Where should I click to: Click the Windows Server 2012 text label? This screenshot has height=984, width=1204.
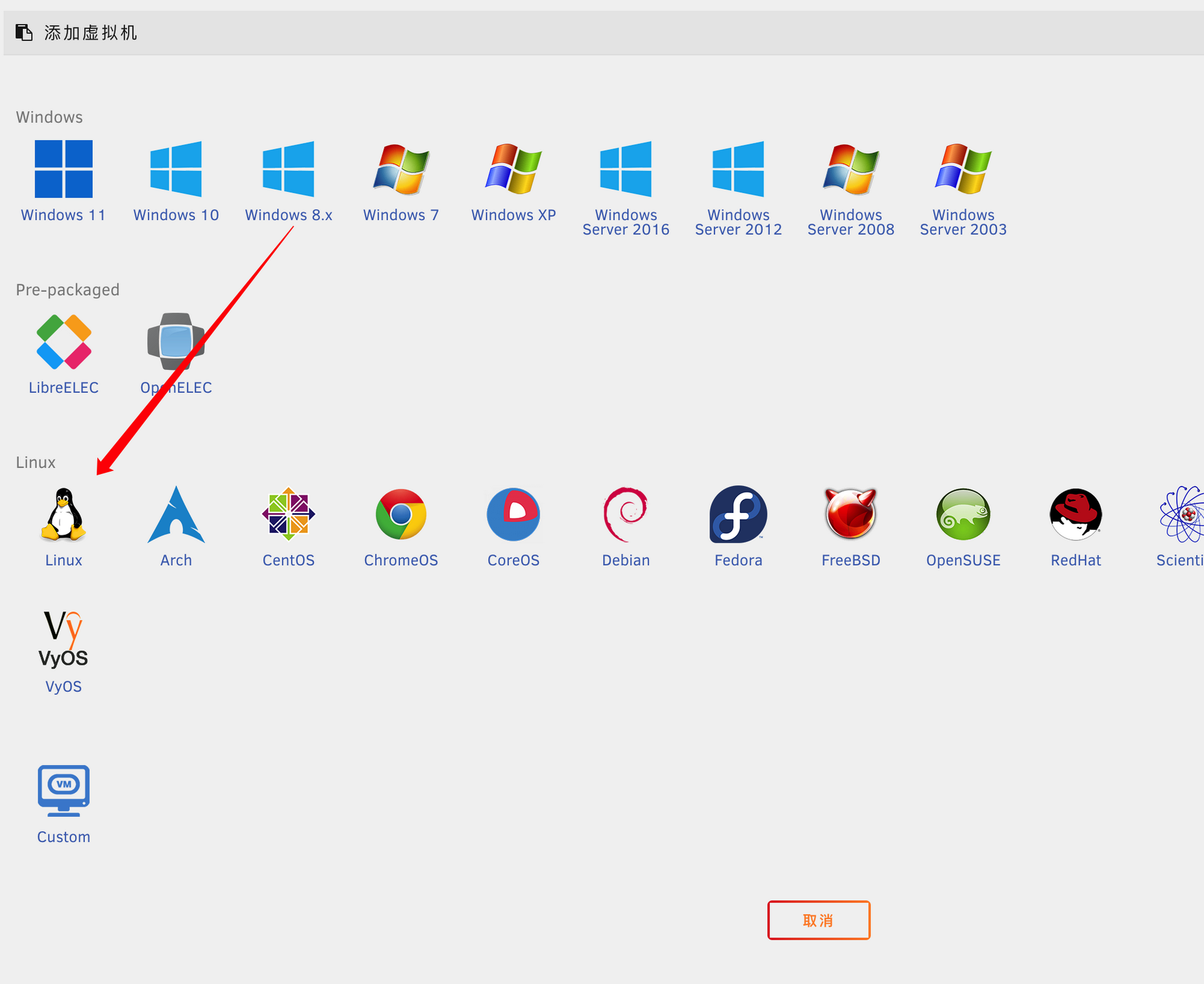pyautogui.click(x=738, y=222)
